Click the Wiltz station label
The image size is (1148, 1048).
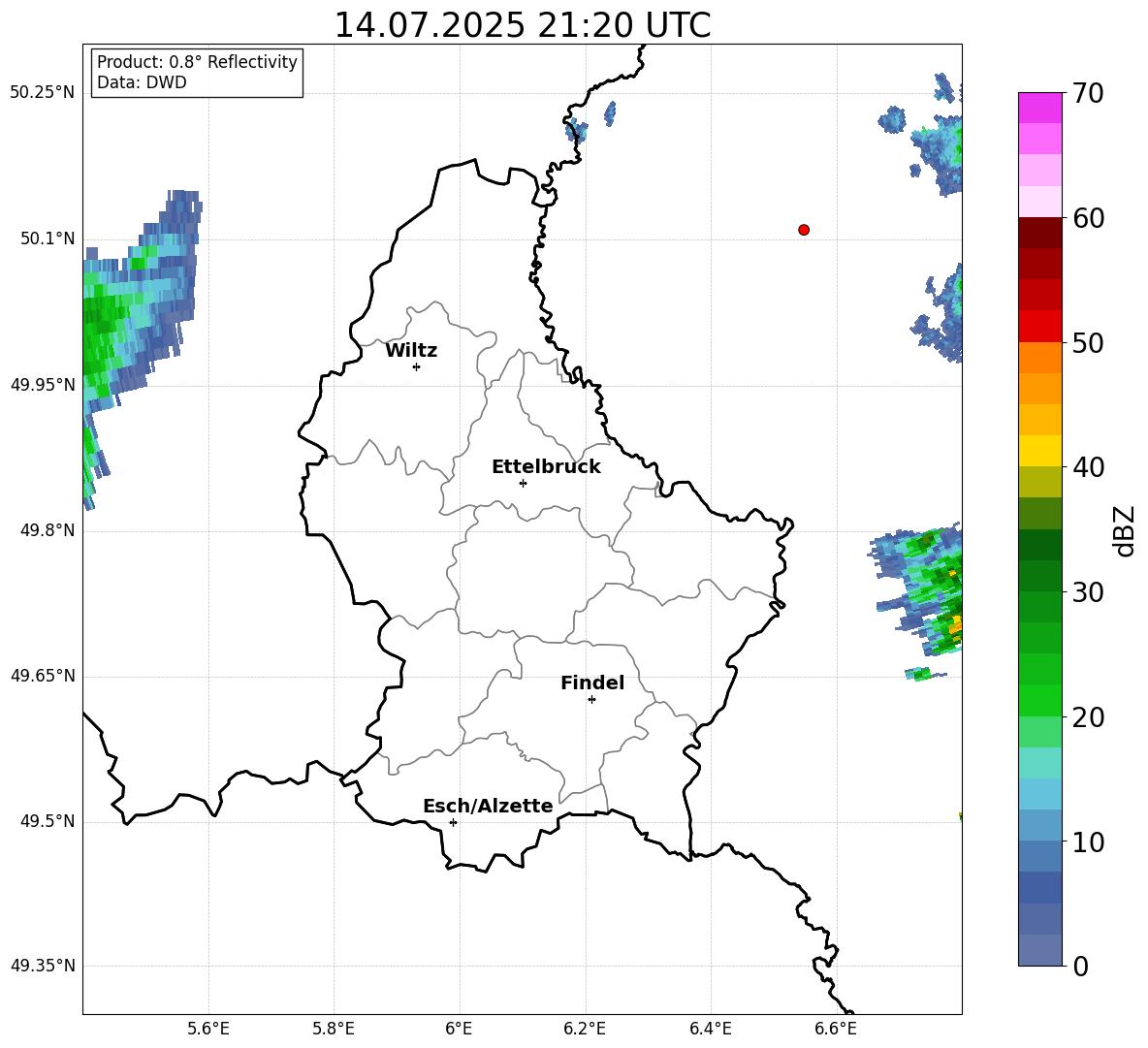[411, 351]
